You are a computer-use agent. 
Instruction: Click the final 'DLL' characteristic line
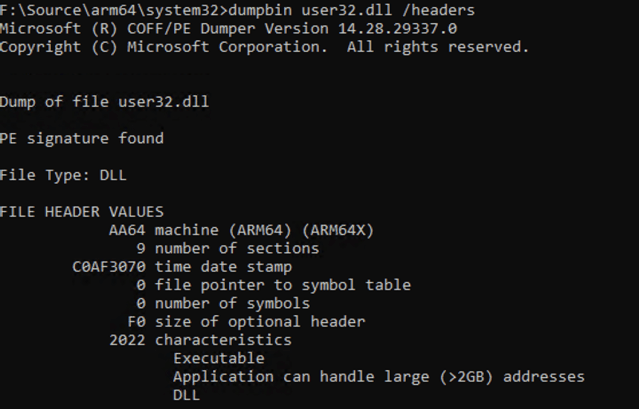point(186,395)
